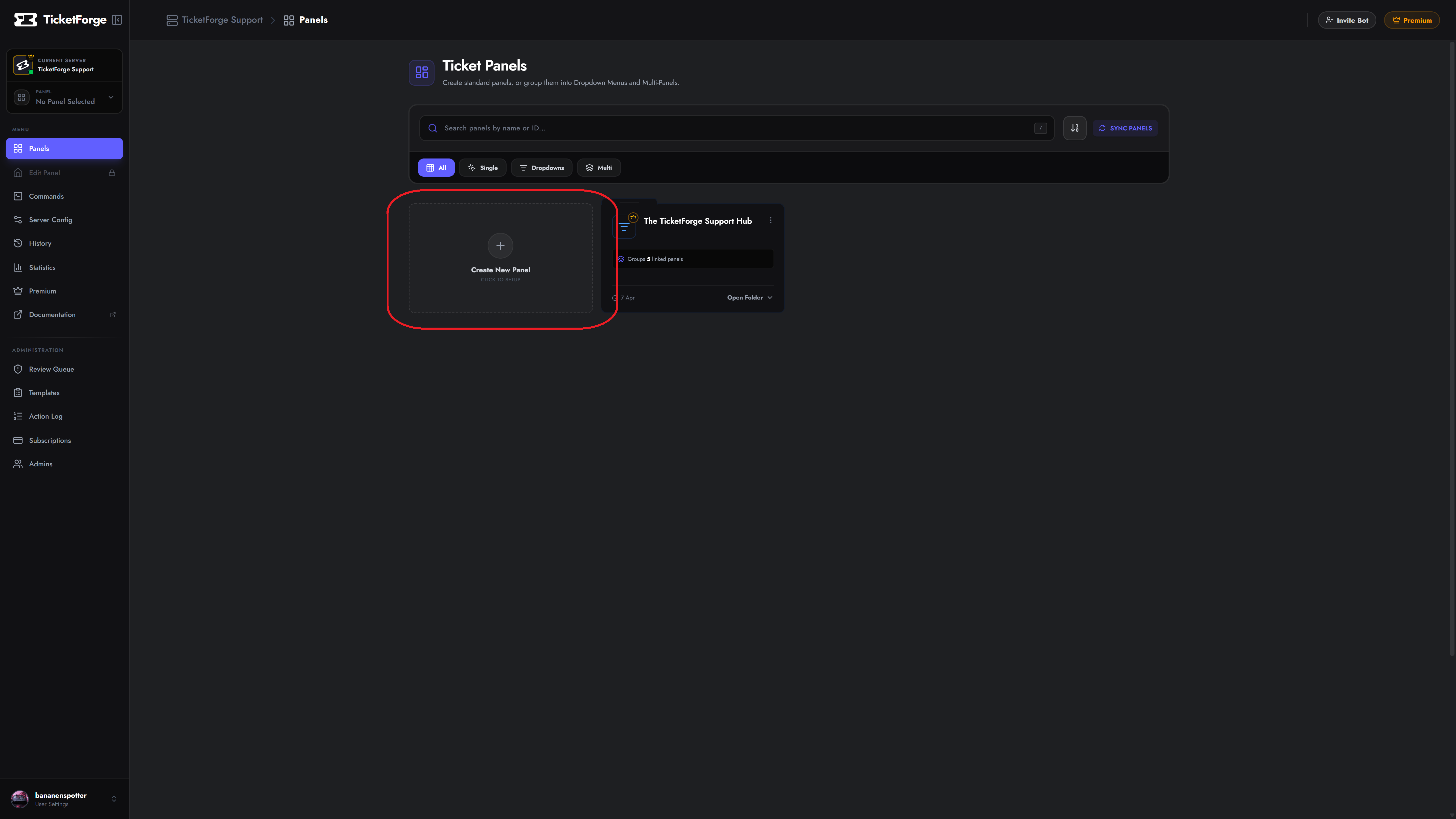
Task: Open the Current Server card TicketForge Support
Action: [x=64, y=65]
